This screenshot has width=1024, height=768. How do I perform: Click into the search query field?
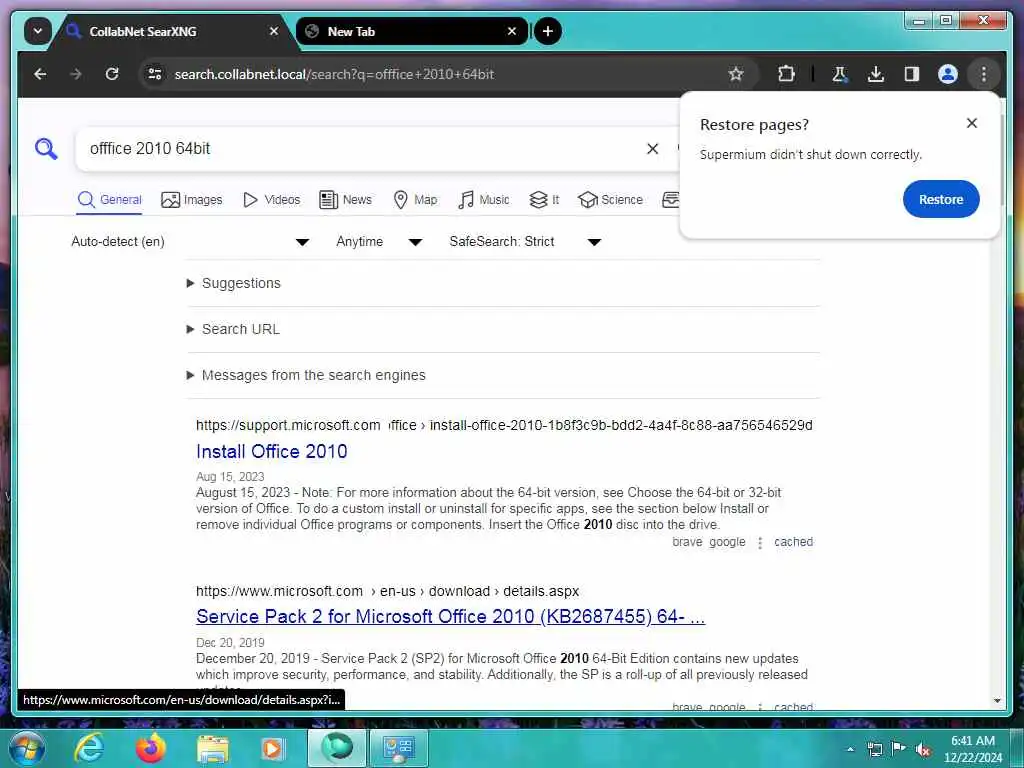click(x=359, y=149)
